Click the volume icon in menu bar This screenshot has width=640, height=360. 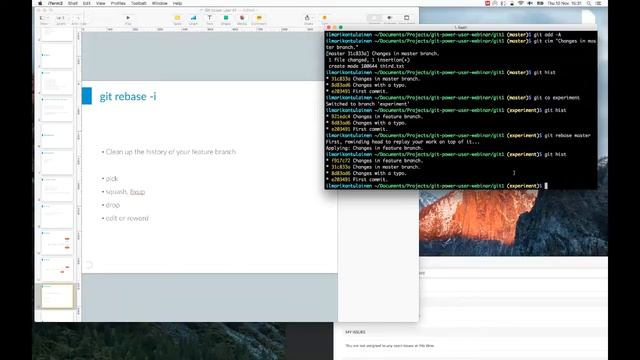[x=530, y=3]
